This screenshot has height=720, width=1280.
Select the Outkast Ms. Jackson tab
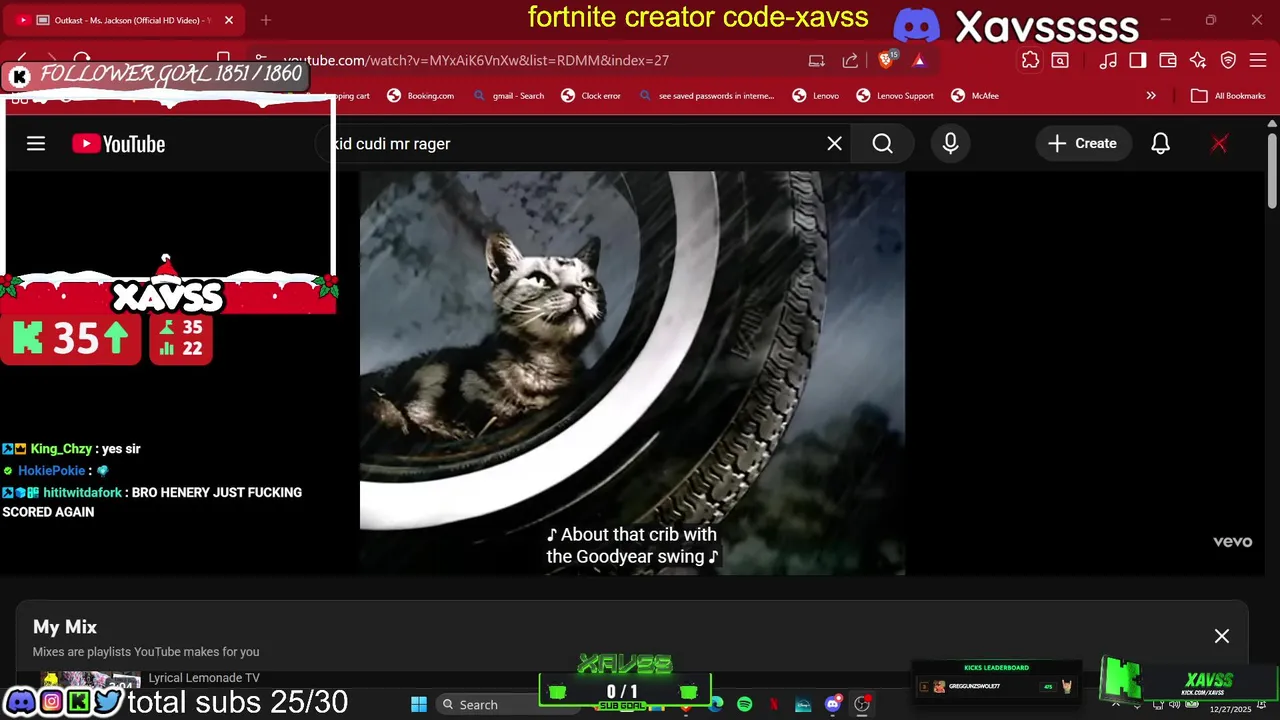125,20
